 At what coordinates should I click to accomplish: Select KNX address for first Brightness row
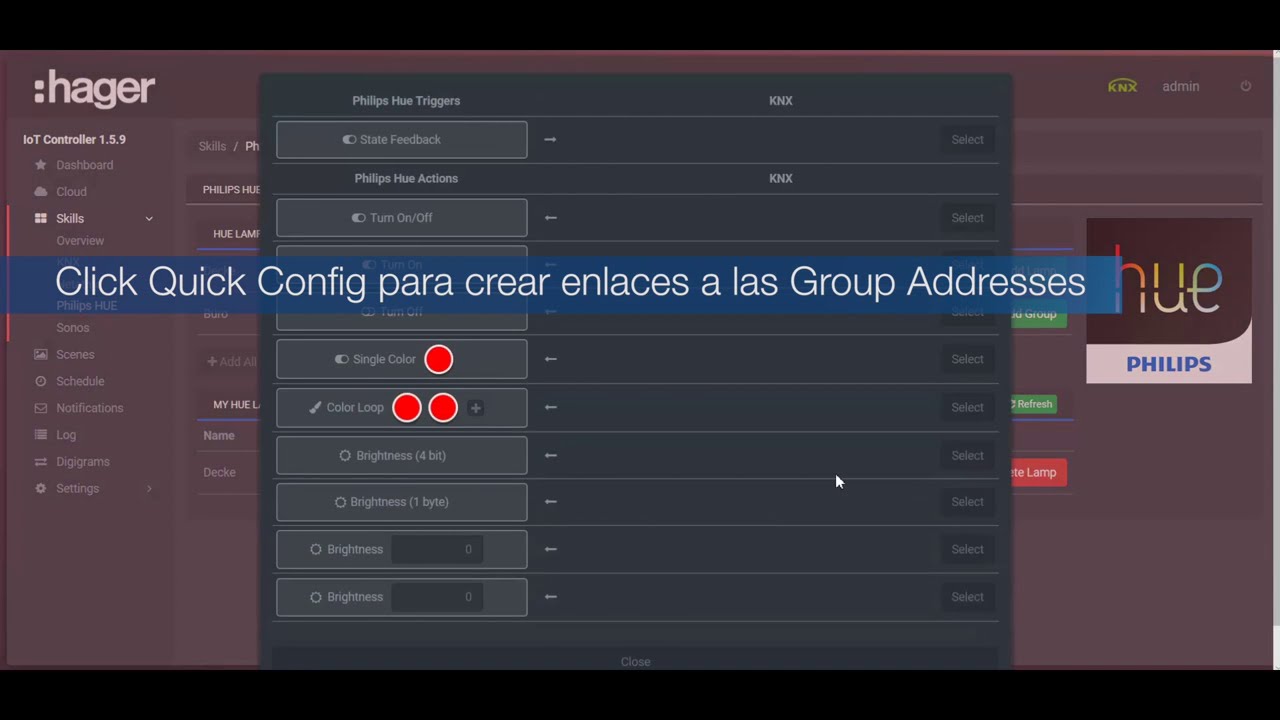(967, 549)
